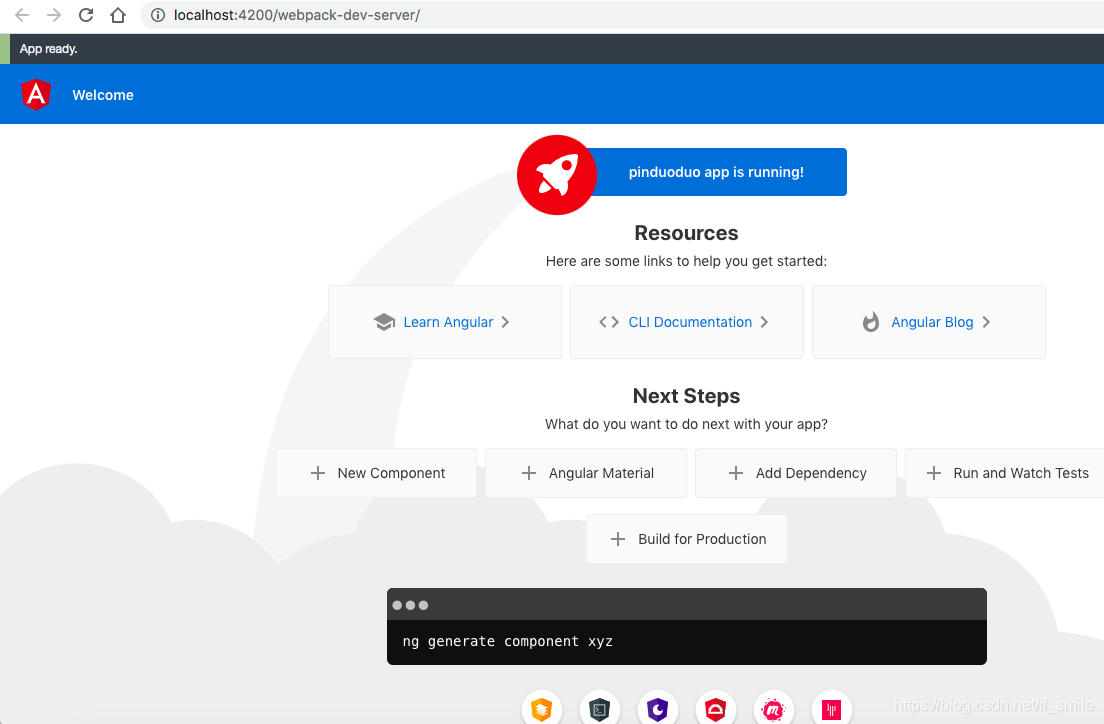Click the flame icon on the Angular Blog card
Viewport: 1104px width, 724px height.
pos(869,322)
